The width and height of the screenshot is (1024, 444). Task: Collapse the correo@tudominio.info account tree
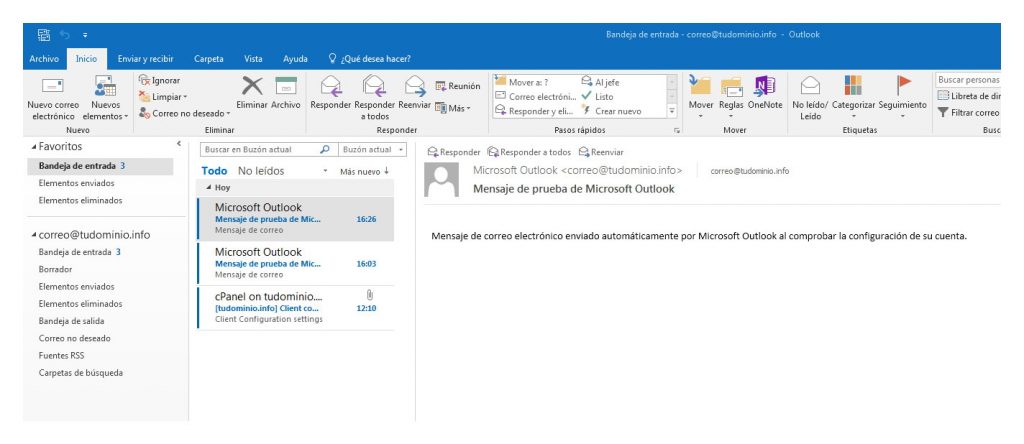34,235
